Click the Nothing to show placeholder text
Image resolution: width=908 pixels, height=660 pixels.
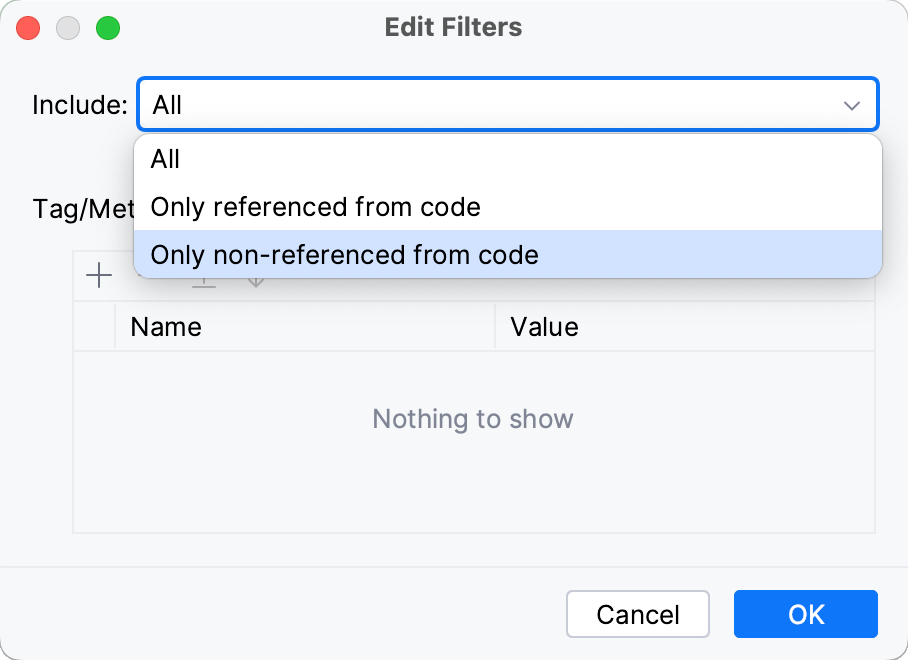tap(473, 419)
